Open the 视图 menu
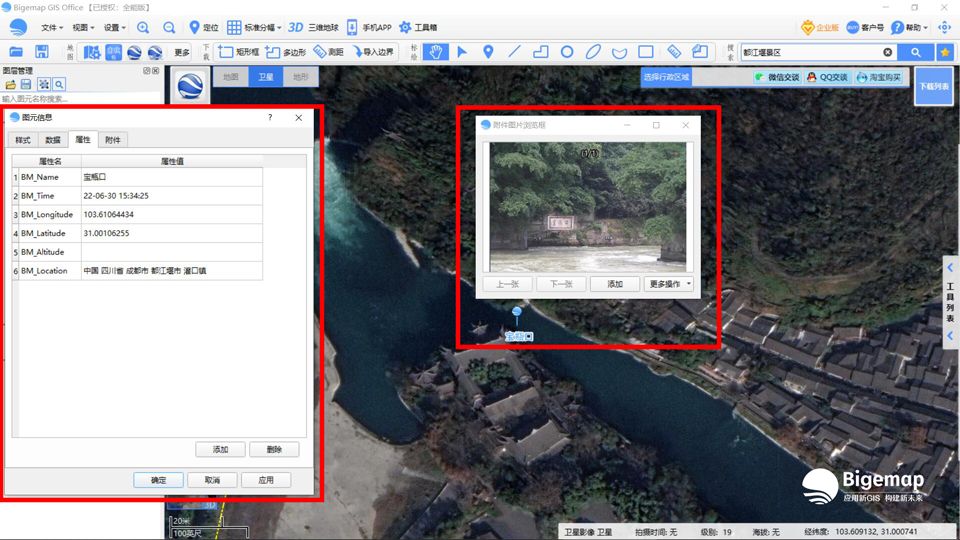 [83, 28]
